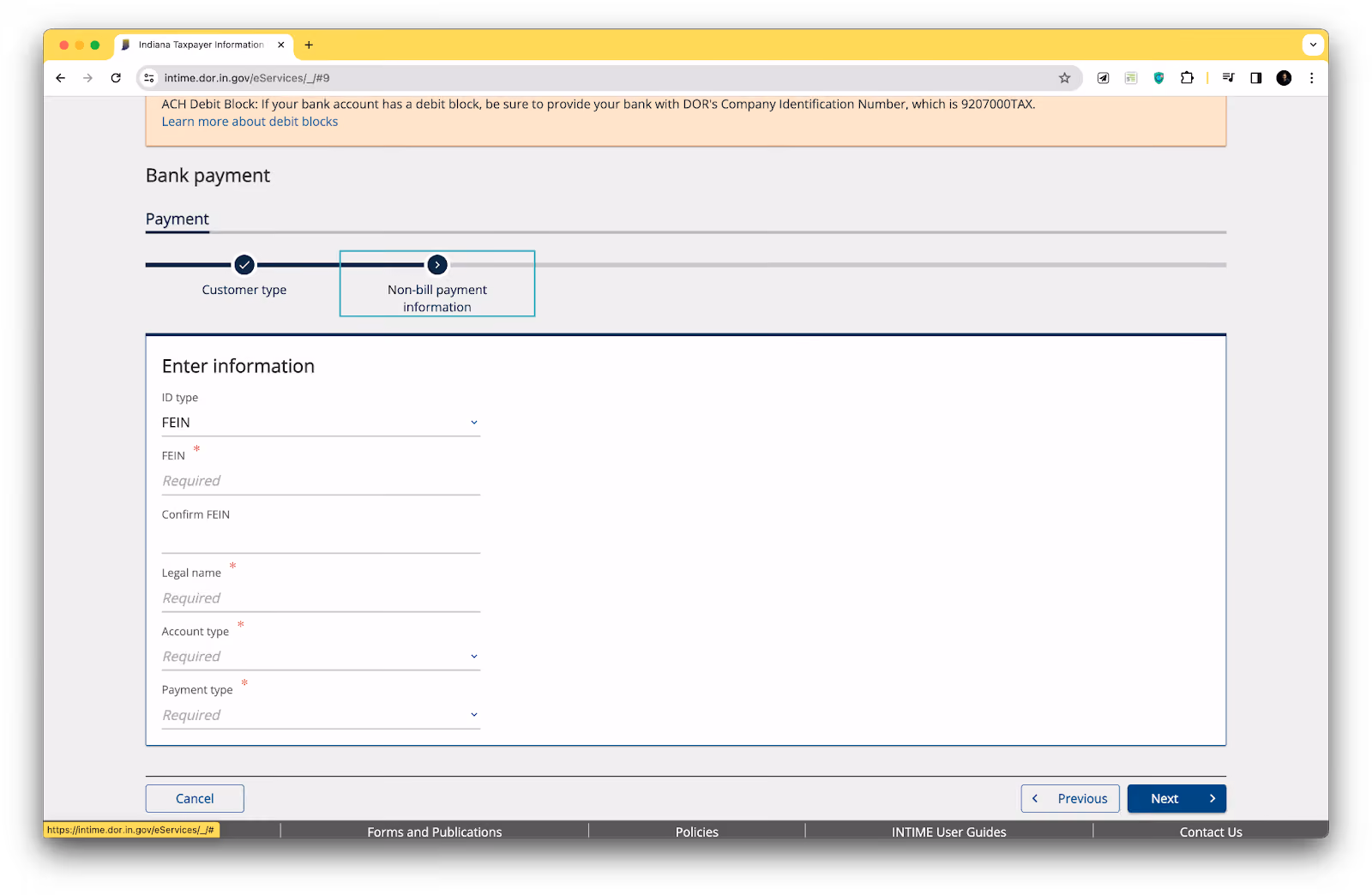Screen dimensions: 1372x895
Task: Click the first extension icon after the star
Action: (x=1104, y=78)
